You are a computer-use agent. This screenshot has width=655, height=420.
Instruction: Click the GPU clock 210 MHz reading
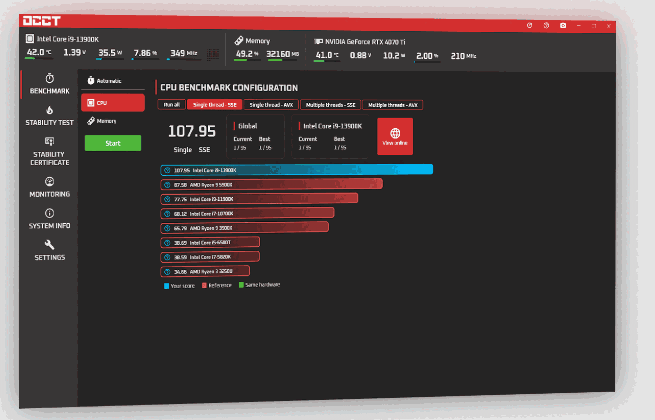pyautogui.click(x=463, y=56)
